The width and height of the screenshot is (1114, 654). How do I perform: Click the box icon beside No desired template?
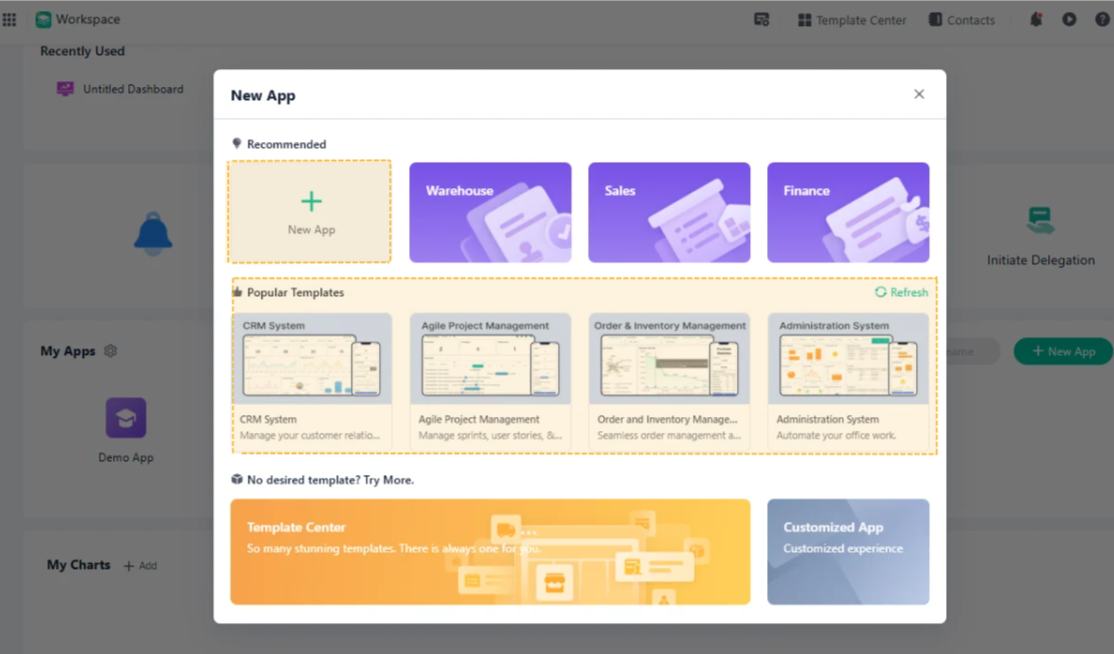coord(237,479)
